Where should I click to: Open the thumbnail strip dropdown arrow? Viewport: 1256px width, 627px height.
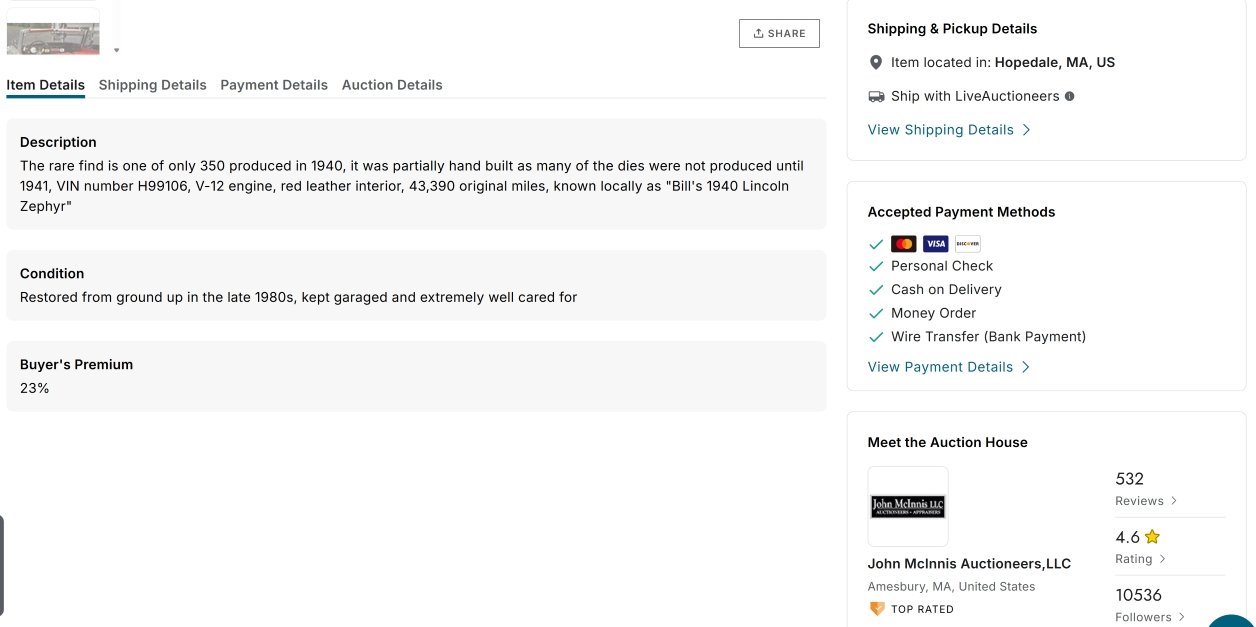(x=116, y=50)
